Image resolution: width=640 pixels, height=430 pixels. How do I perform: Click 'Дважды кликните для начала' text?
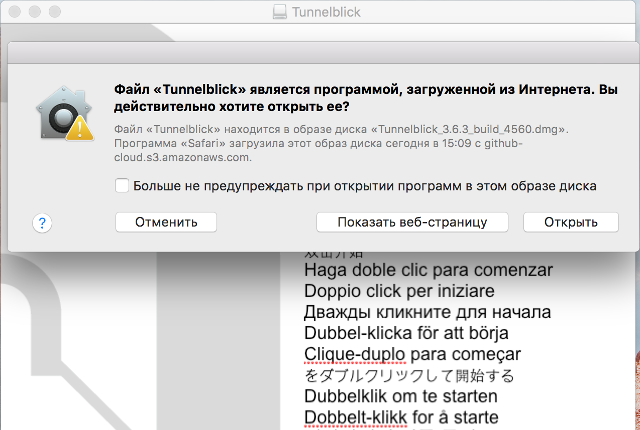coord(427,312)
